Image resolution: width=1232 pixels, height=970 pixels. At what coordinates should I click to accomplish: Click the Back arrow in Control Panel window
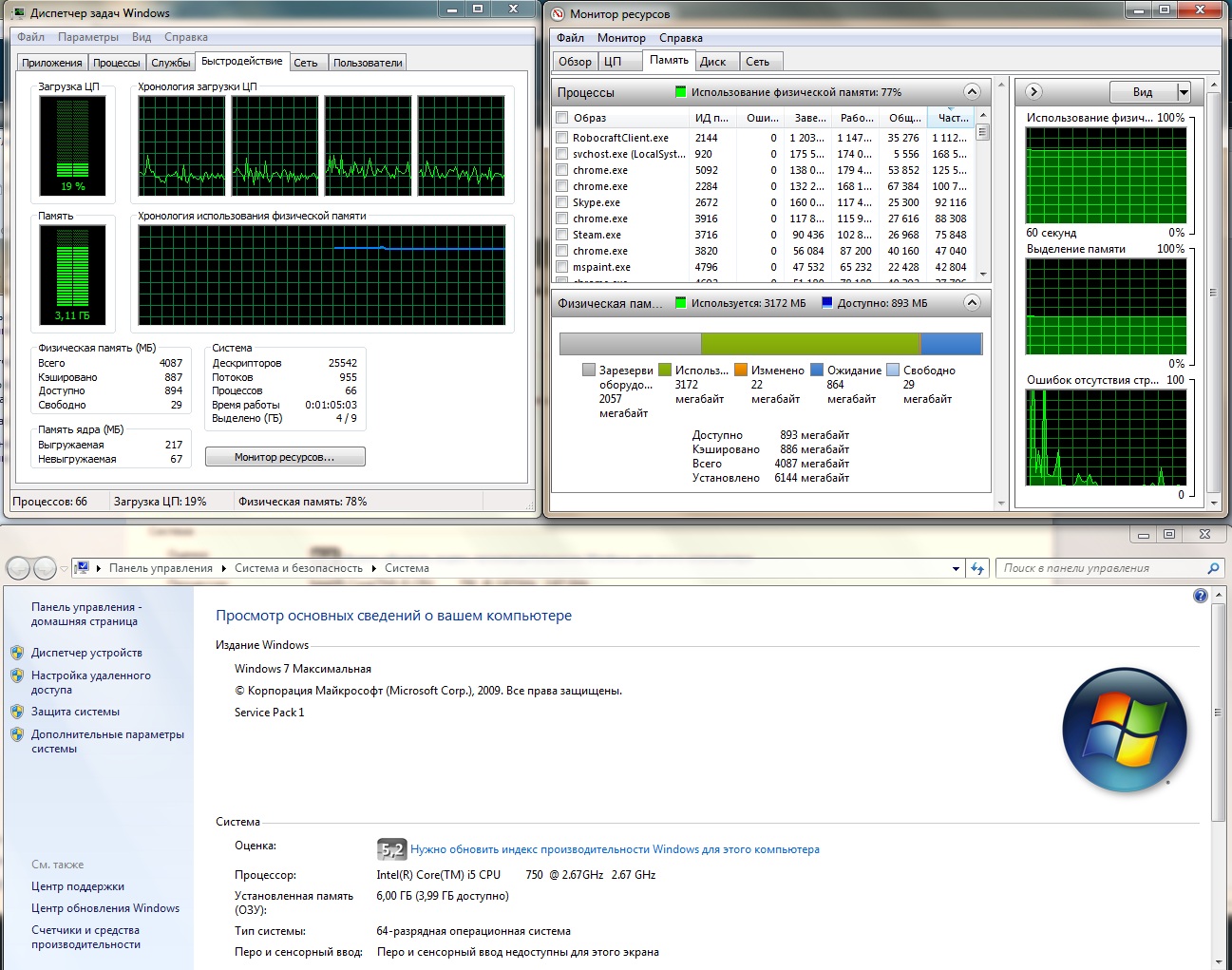(x=19, y=568)
